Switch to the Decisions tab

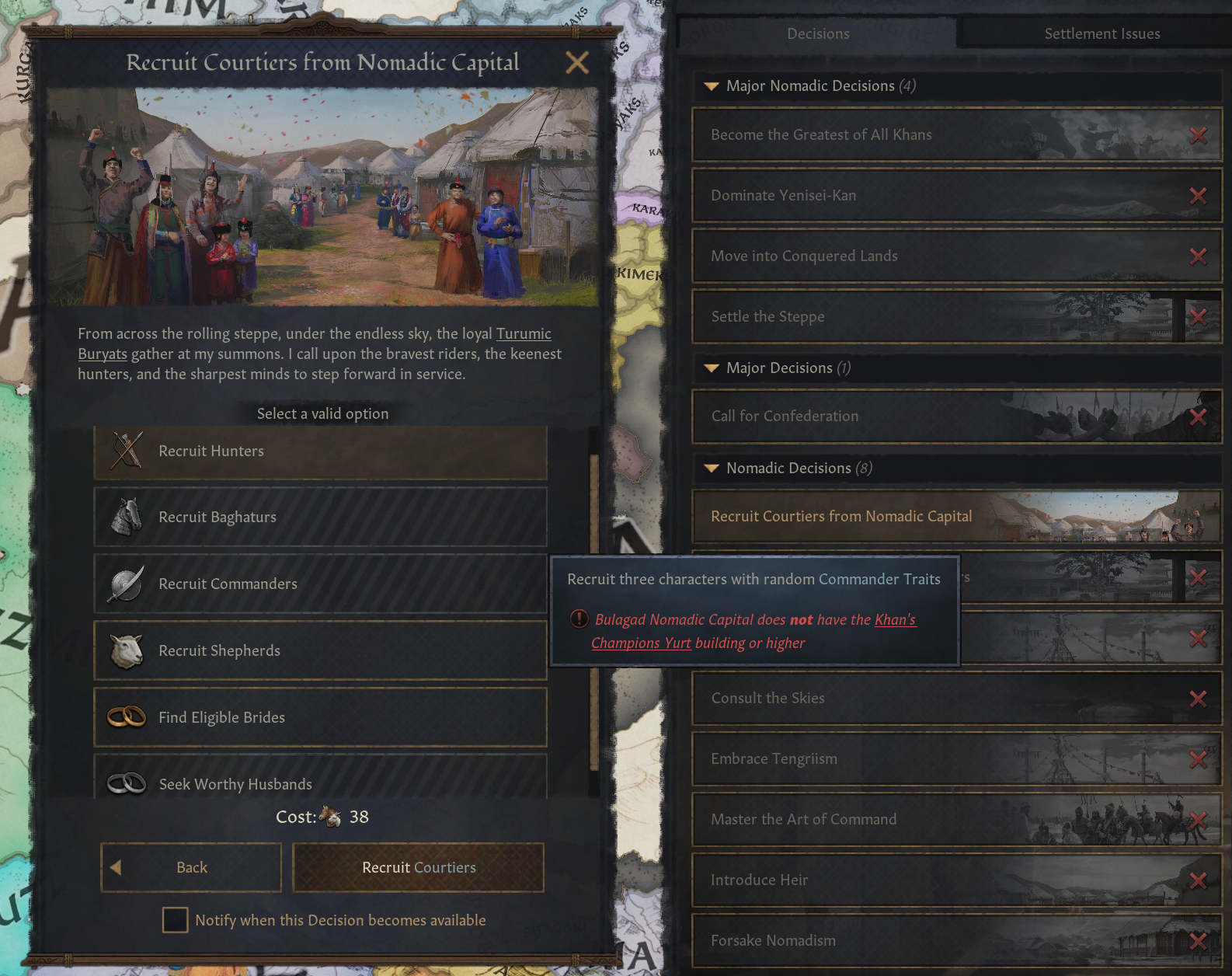tap(818, 33)
